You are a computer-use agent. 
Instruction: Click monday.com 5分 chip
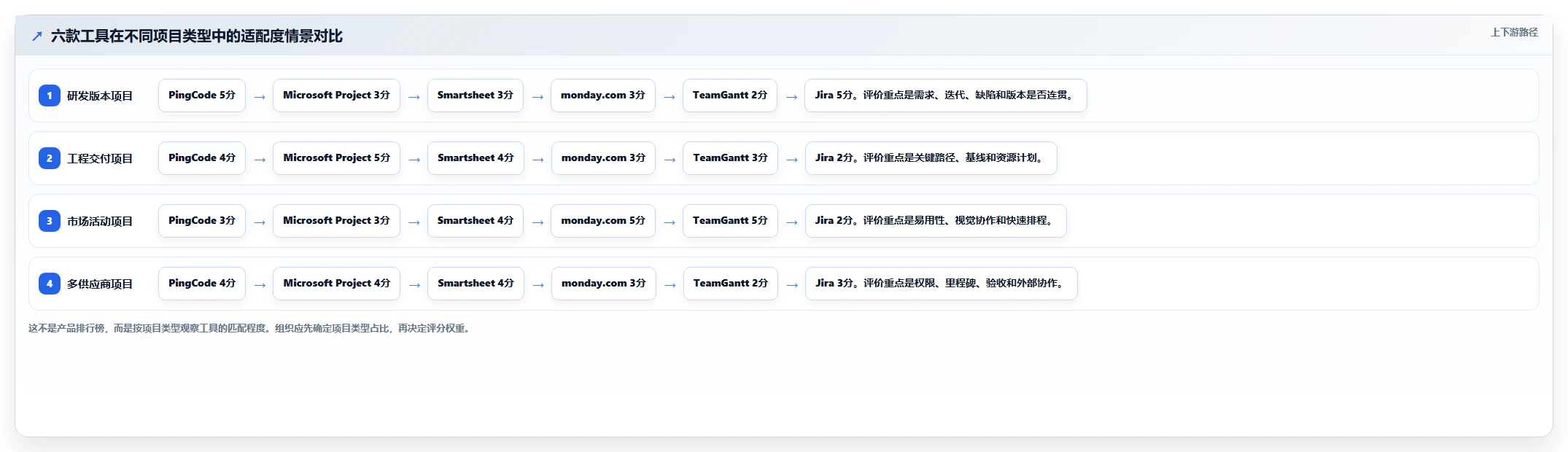tap(603, 221)
